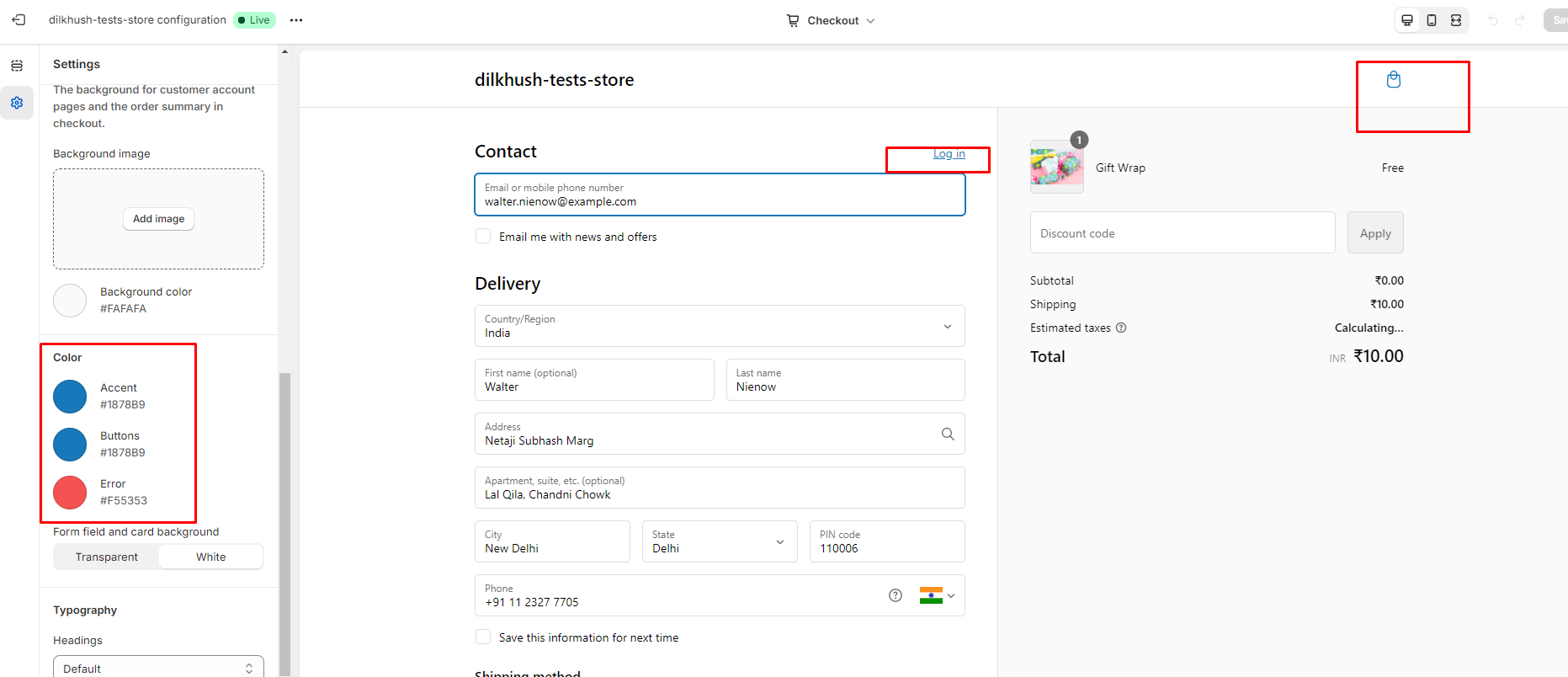Check Email me with news and offers
Viewport: 1568px width, 677px height.
483,237
